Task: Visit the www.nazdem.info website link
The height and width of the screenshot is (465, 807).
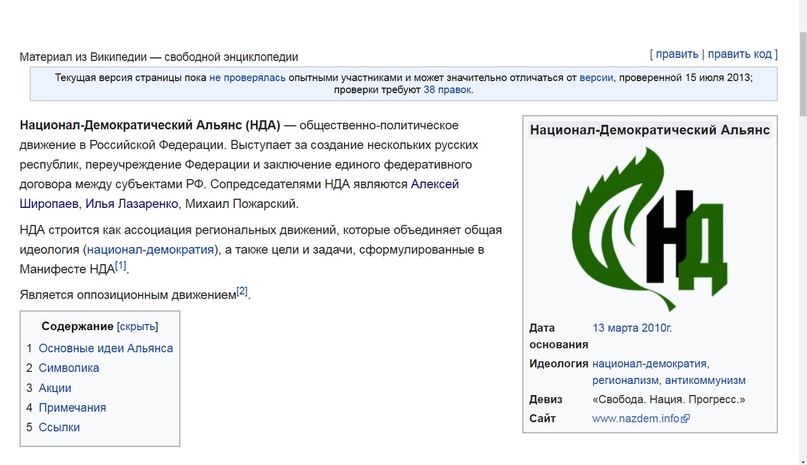Action: coord(636,418)
